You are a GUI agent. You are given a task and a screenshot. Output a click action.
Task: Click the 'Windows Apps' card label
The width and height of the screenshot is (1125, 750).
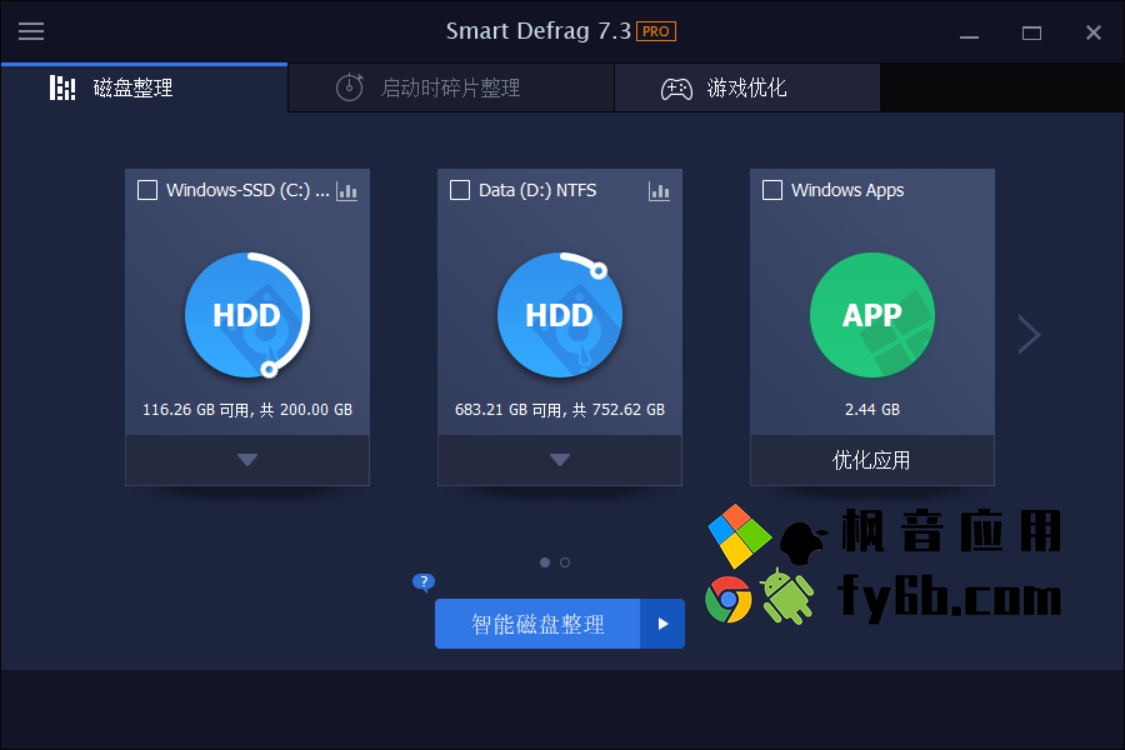pyautogui.click(x=847, y=190)
